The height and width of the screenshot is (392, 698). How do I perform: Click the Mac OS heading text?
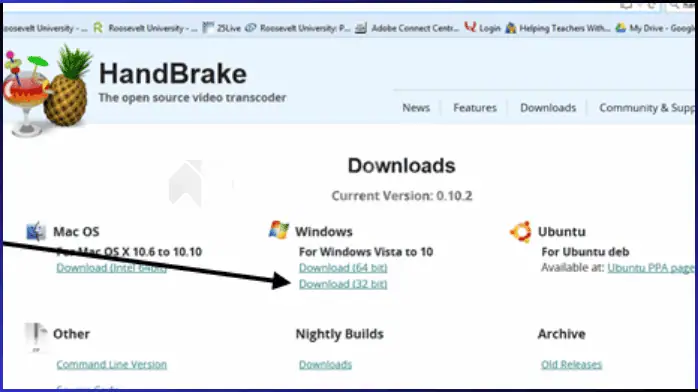(x=76, y=231)
